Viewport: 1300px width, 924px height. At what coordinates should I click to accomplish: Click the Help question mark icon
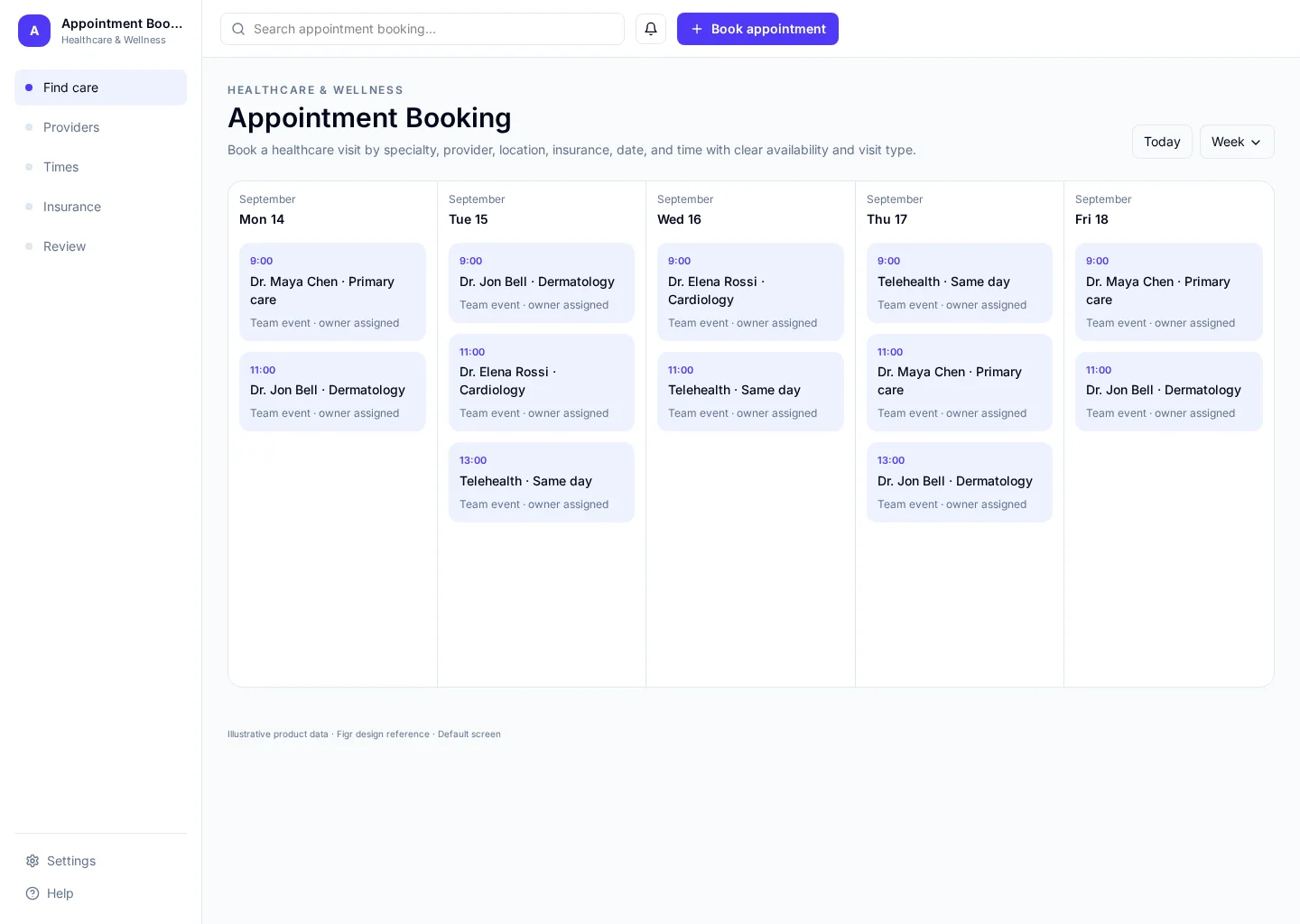point(32,893)
